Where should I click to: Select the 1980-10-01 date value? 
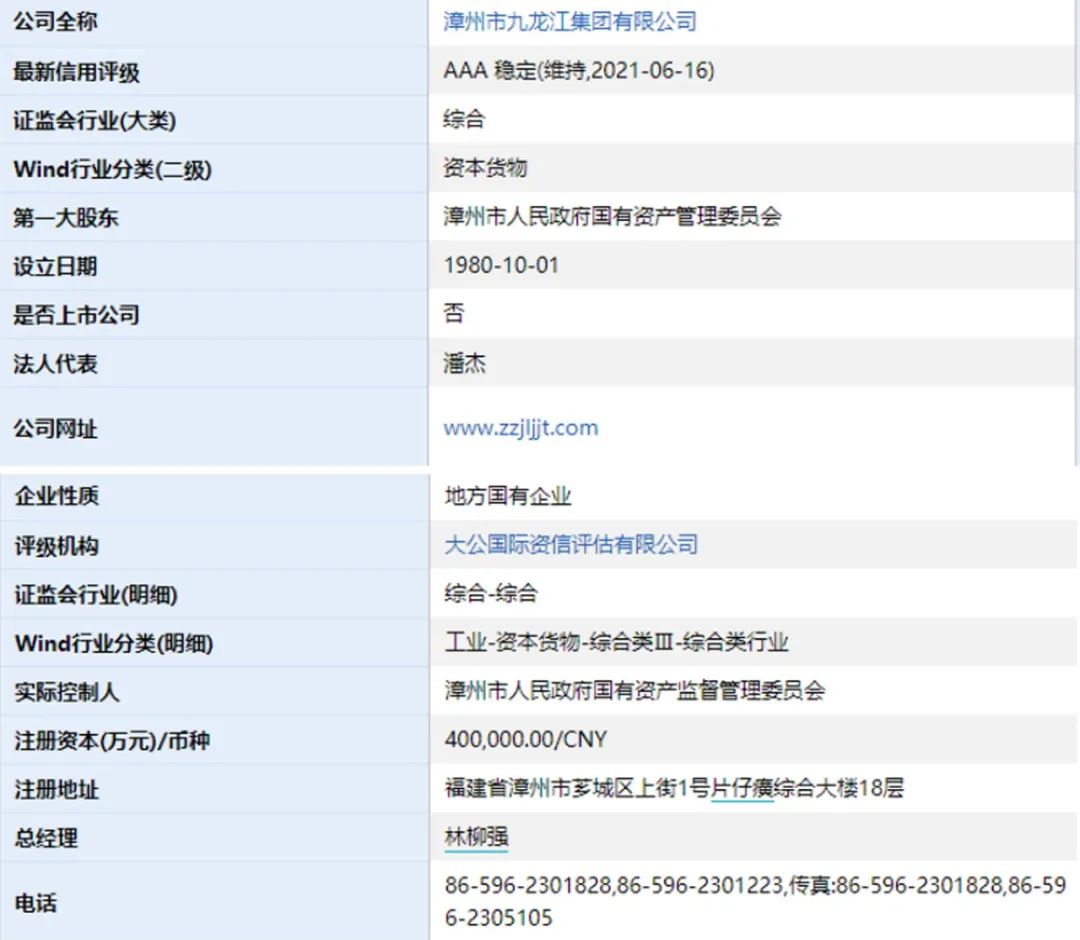coord(501,265)
